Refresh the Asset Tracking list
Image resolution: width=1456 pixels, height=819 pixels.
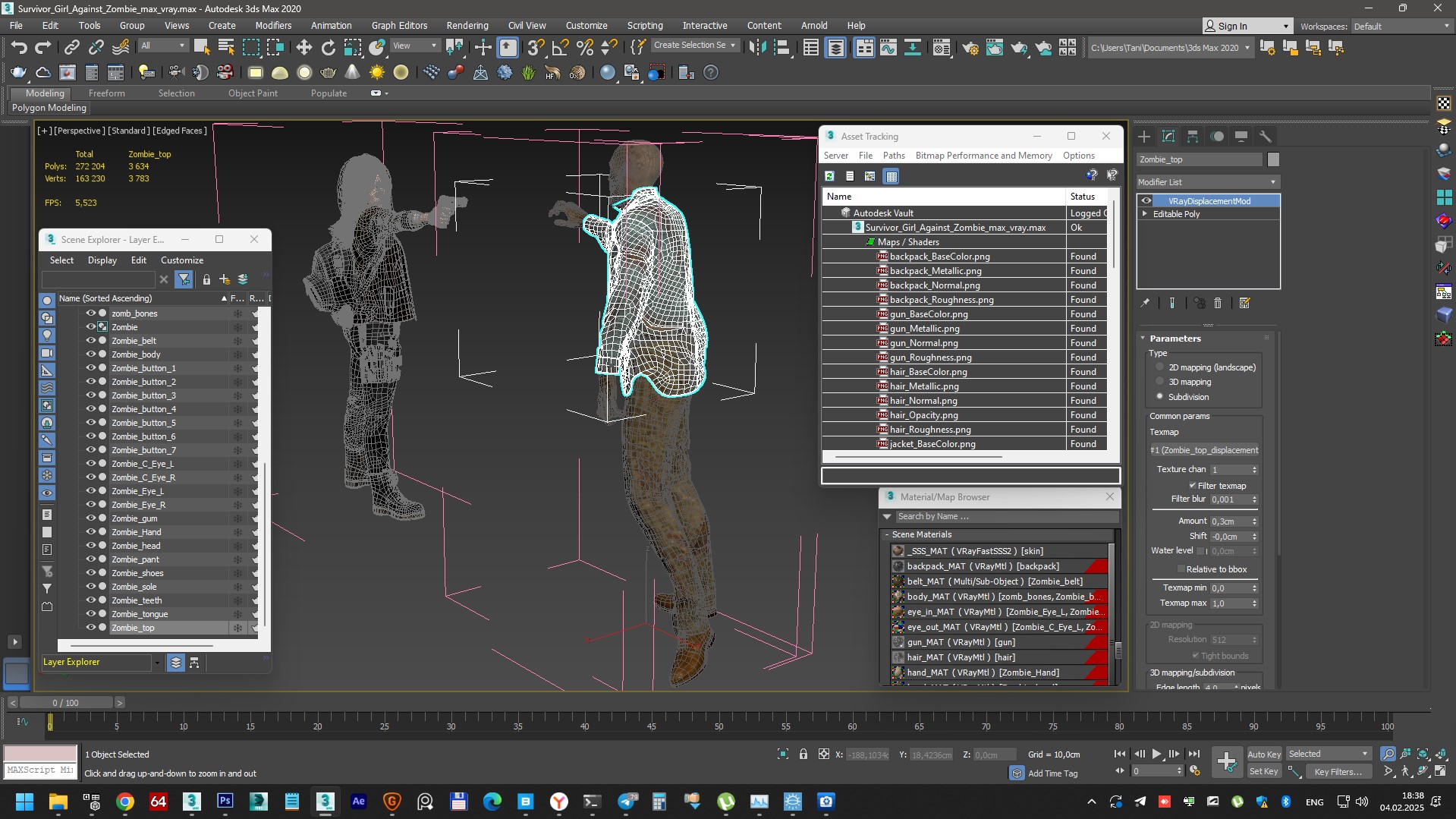pyautogui.click(x=830, y=176)
